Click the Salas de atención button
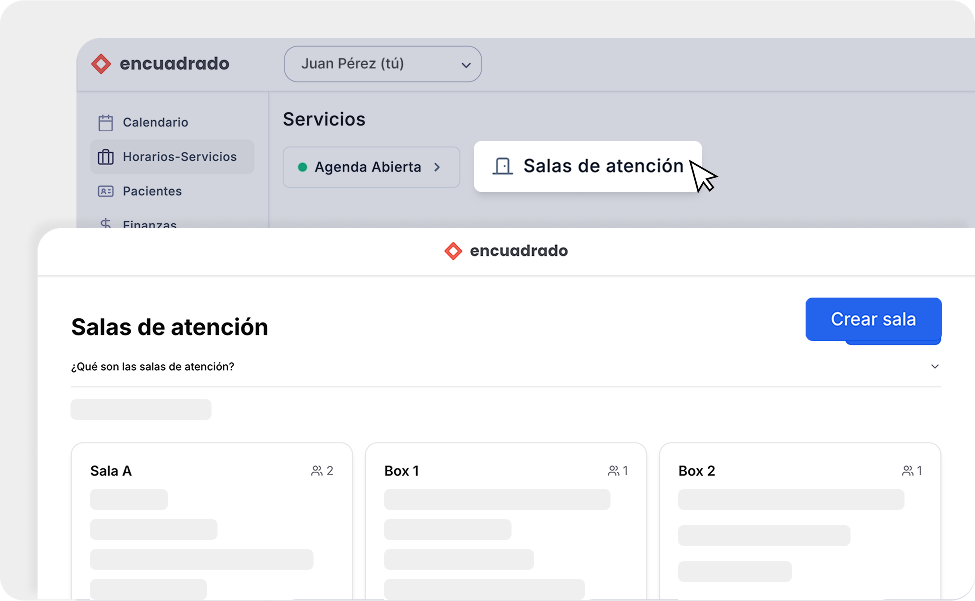The image size is (975, 601). click(x=588, y=167)
